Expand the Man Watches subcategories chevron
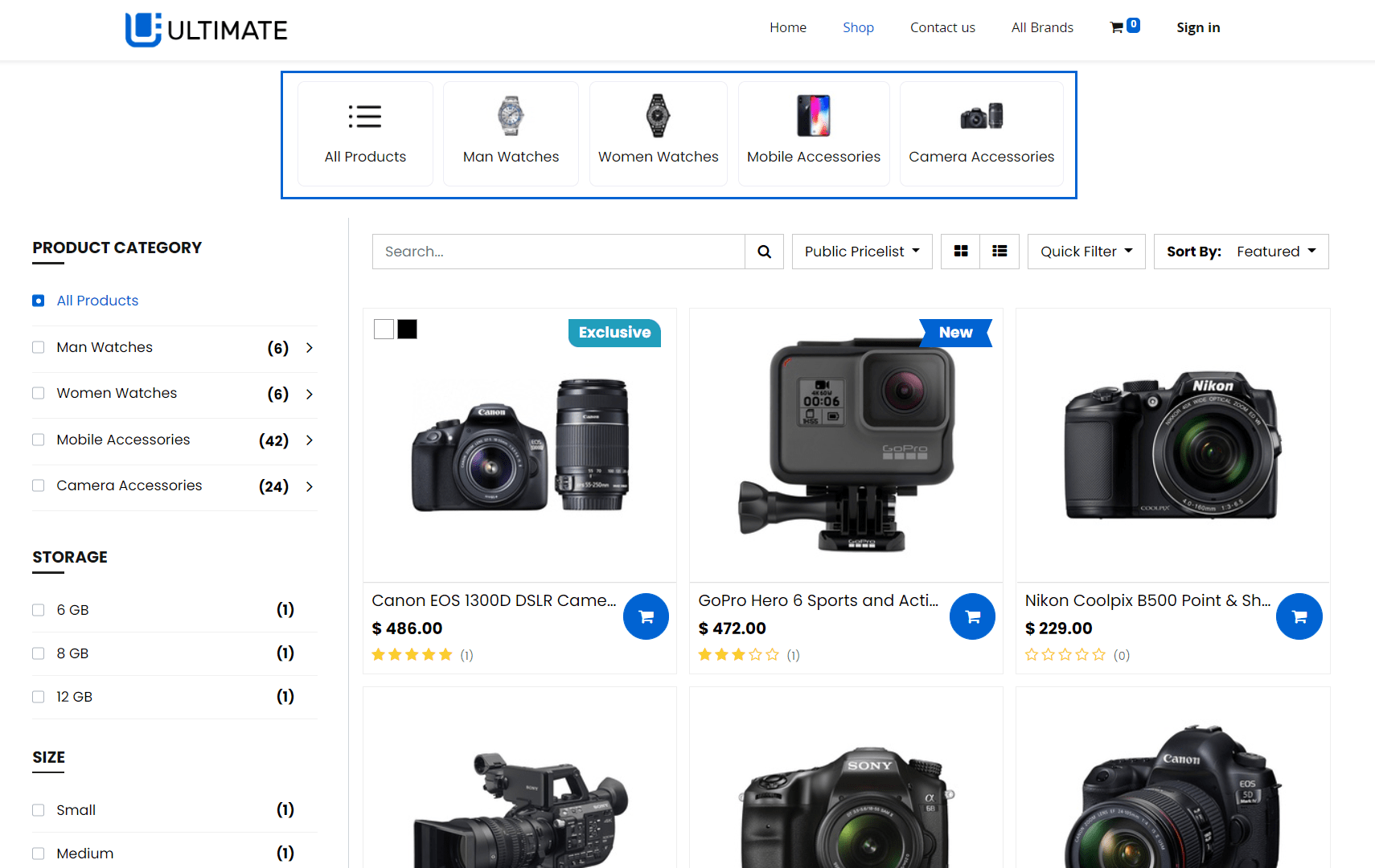The image size is (1375, 868). tap(310, 348)
